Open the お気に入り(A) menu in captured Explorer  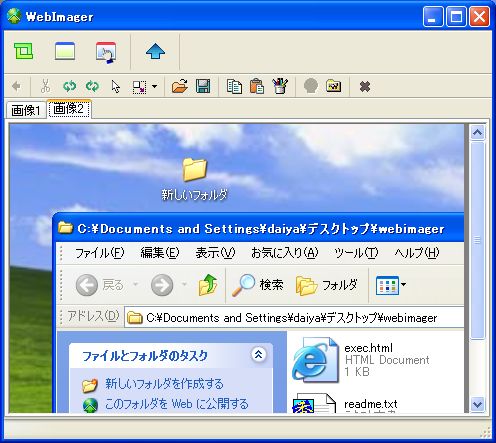point(285,253)
